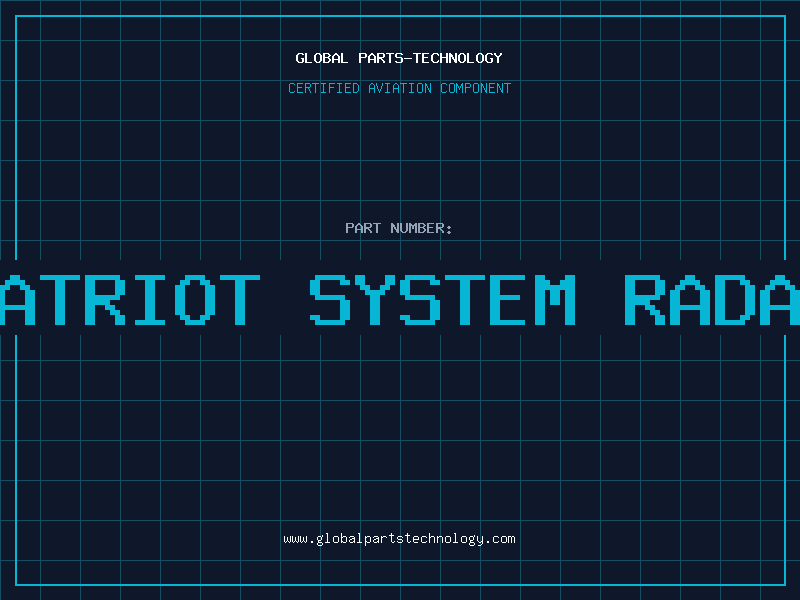Open the www.globalpartstechnology.com website link
Screen dimensions: 800x600
tap(399, 539)
